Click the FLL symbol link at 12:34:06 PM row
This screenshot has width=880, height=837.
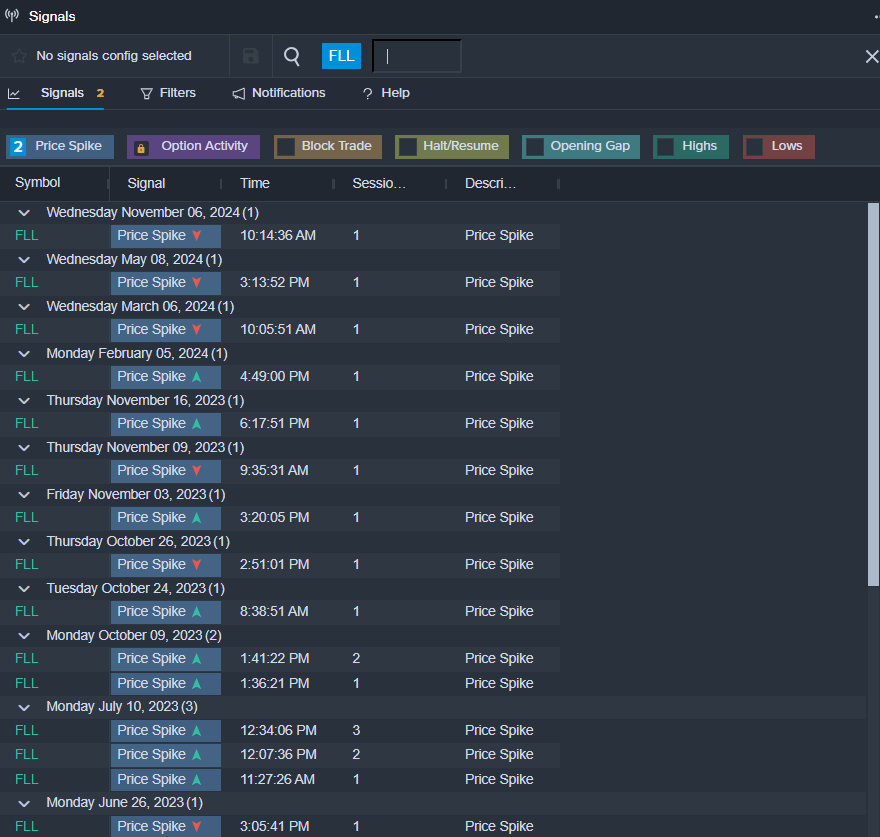26,731
